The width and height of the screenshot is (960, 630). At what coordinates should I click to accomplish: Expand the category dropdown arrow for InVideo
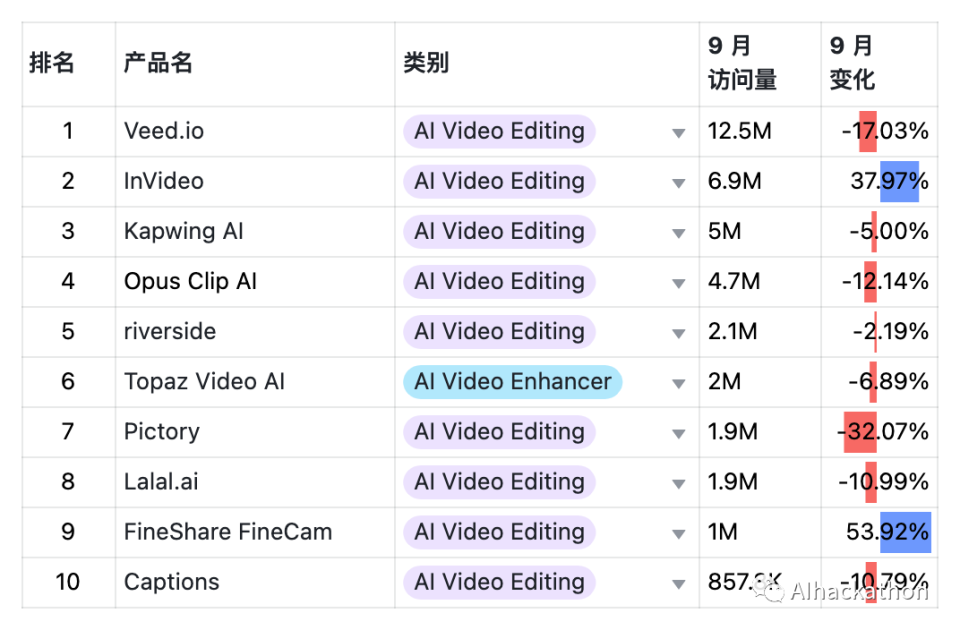point(679,183)
